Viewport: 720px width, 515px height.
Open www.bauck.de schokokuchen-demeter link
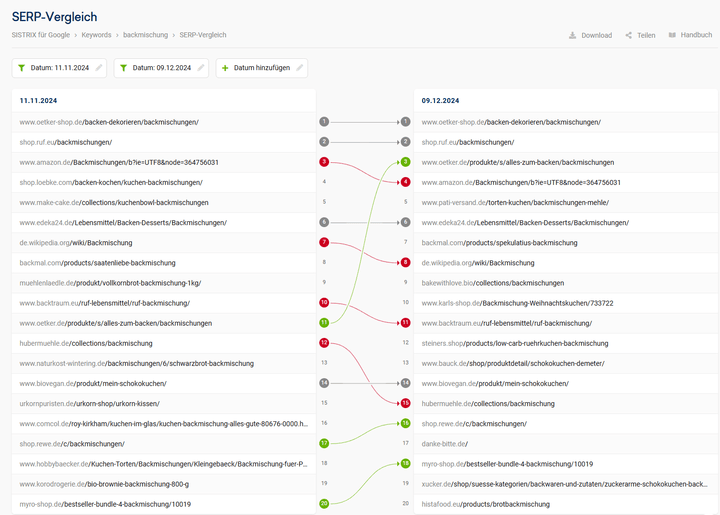513,364
